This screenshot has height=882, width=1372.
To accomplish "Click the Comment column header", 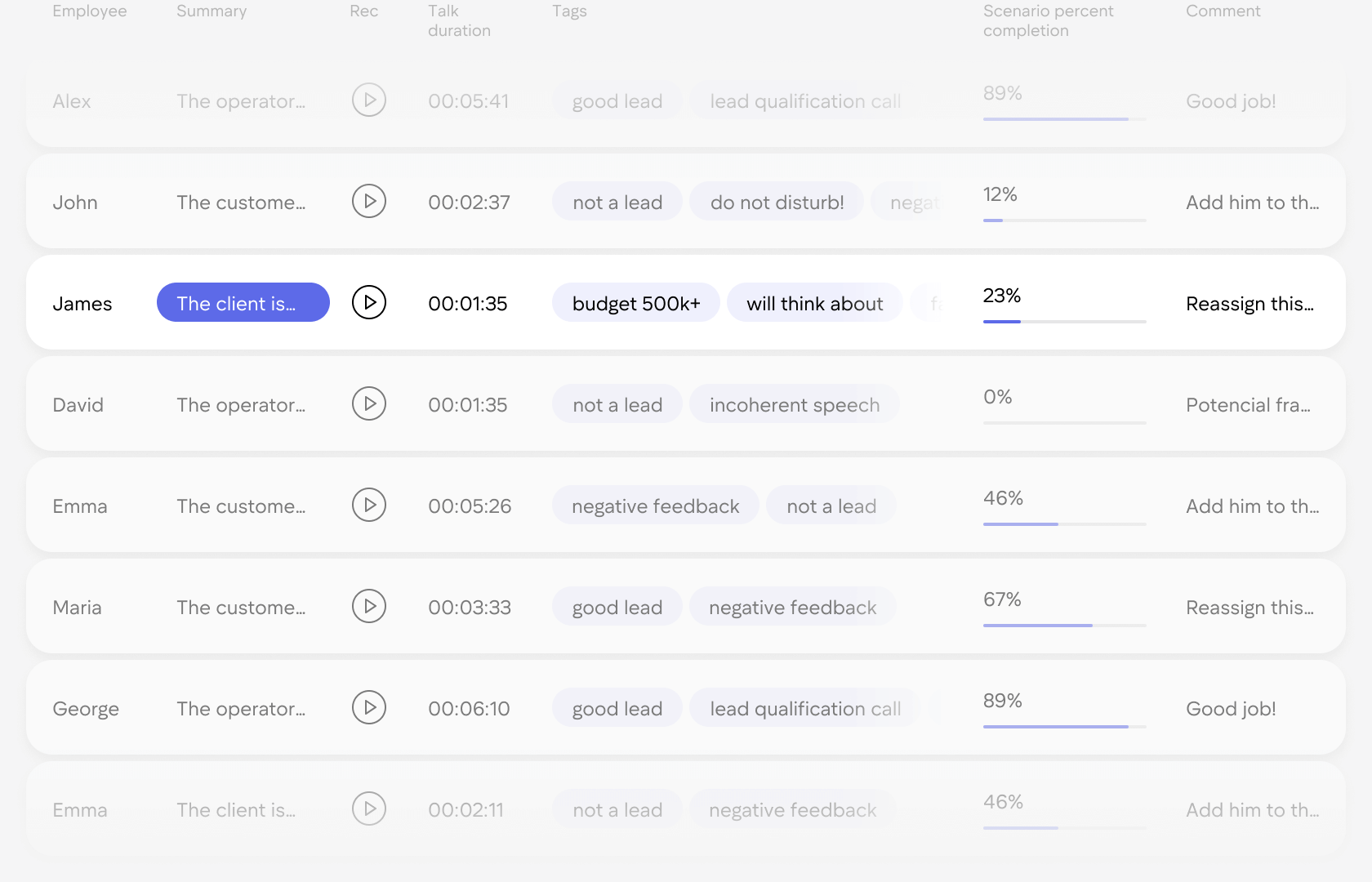I will tap(1223, 11).
